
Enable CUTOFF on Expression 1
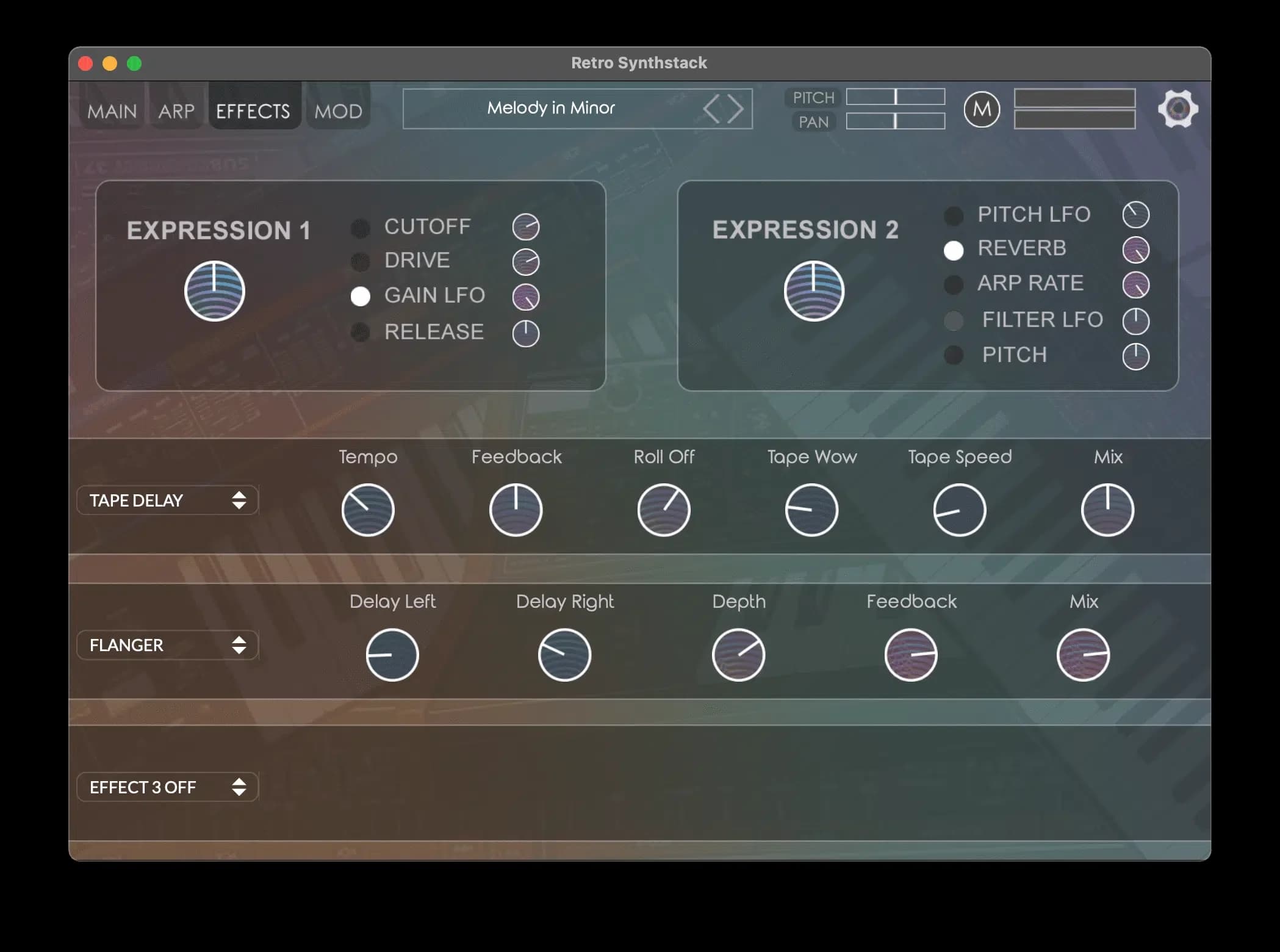click(x=361, y=228)
